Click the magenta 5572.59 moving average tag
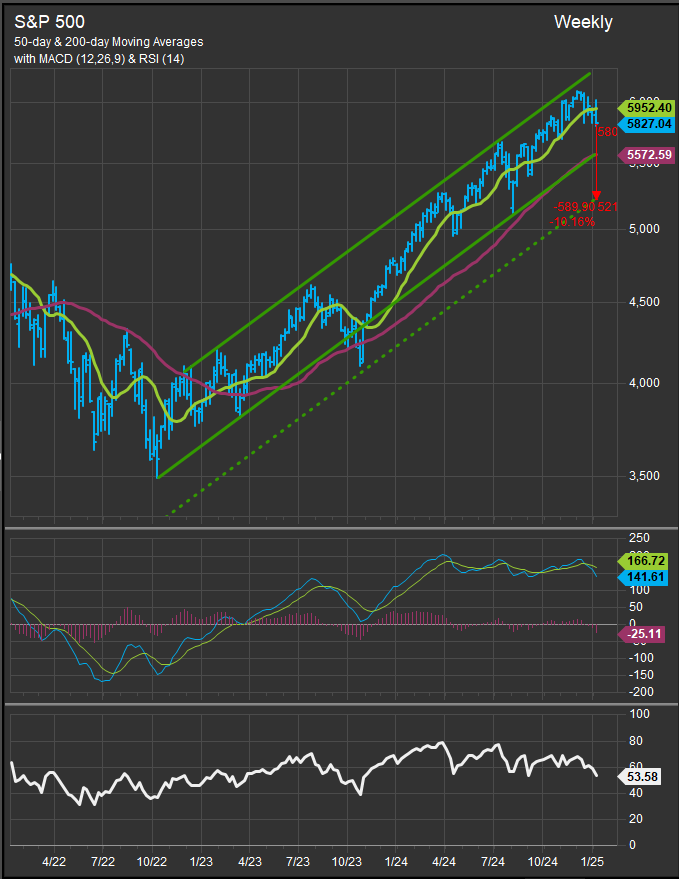Viewport: 679px width, 879px height. tap(646, 155)
